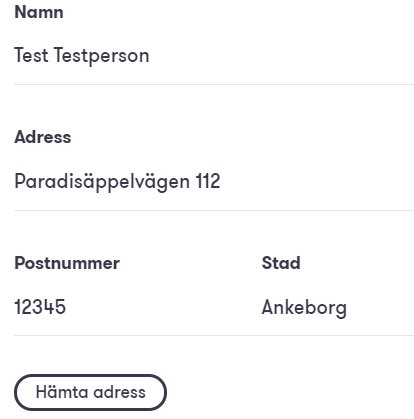
Task: Place cursor on the first name Test
Action: [31, 55]
